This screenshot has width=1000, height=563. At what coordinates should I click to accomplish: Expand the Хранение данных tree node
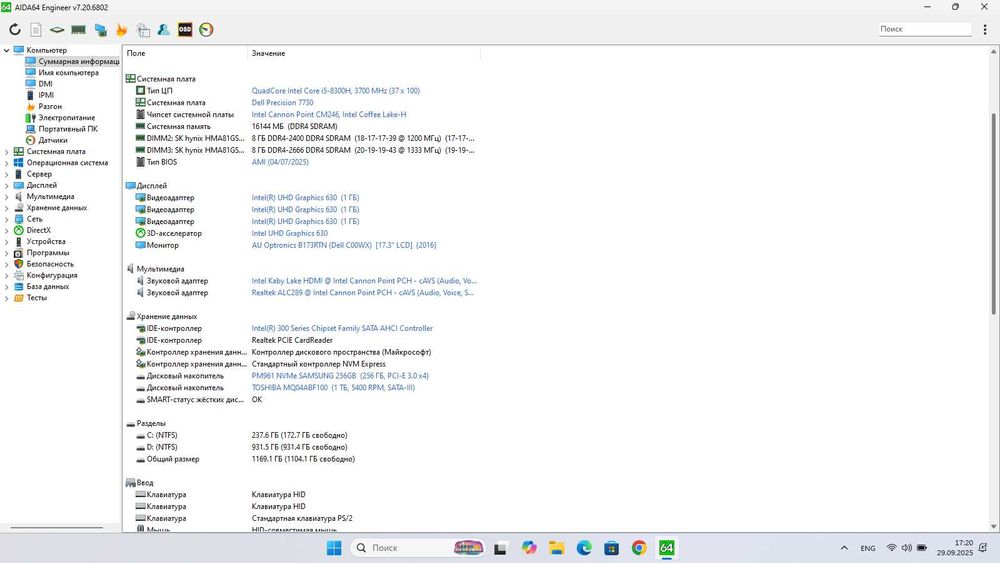point(6,208)
